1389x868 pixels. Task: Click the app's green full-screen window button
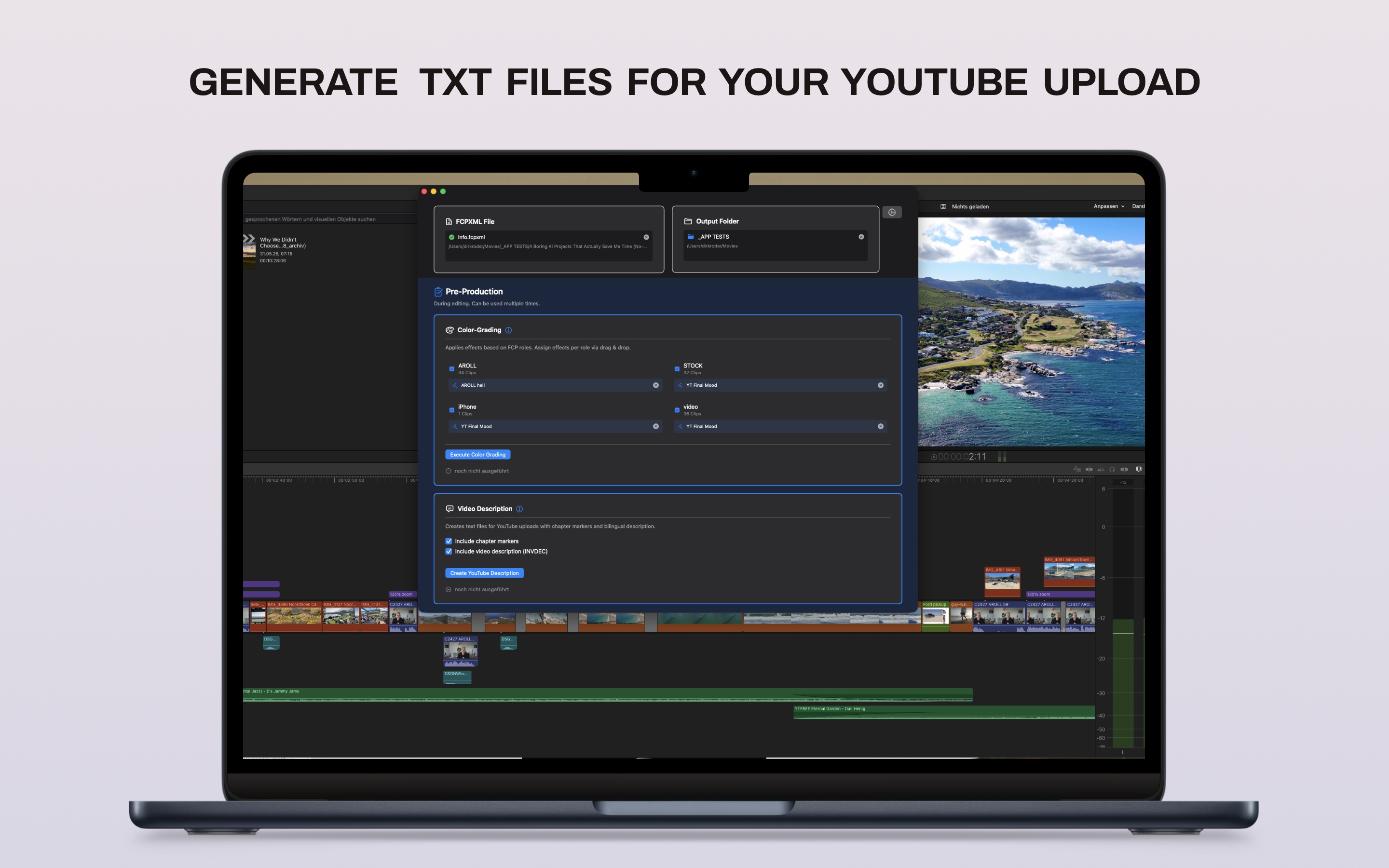pos(443,191)
